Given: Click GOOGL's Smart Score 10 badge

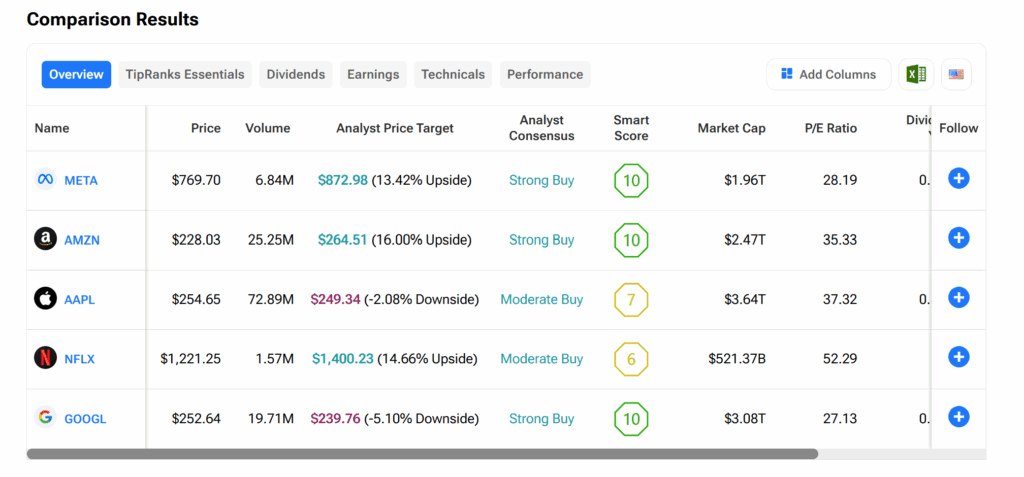Looking at the screenshot, I should [631, 419].
